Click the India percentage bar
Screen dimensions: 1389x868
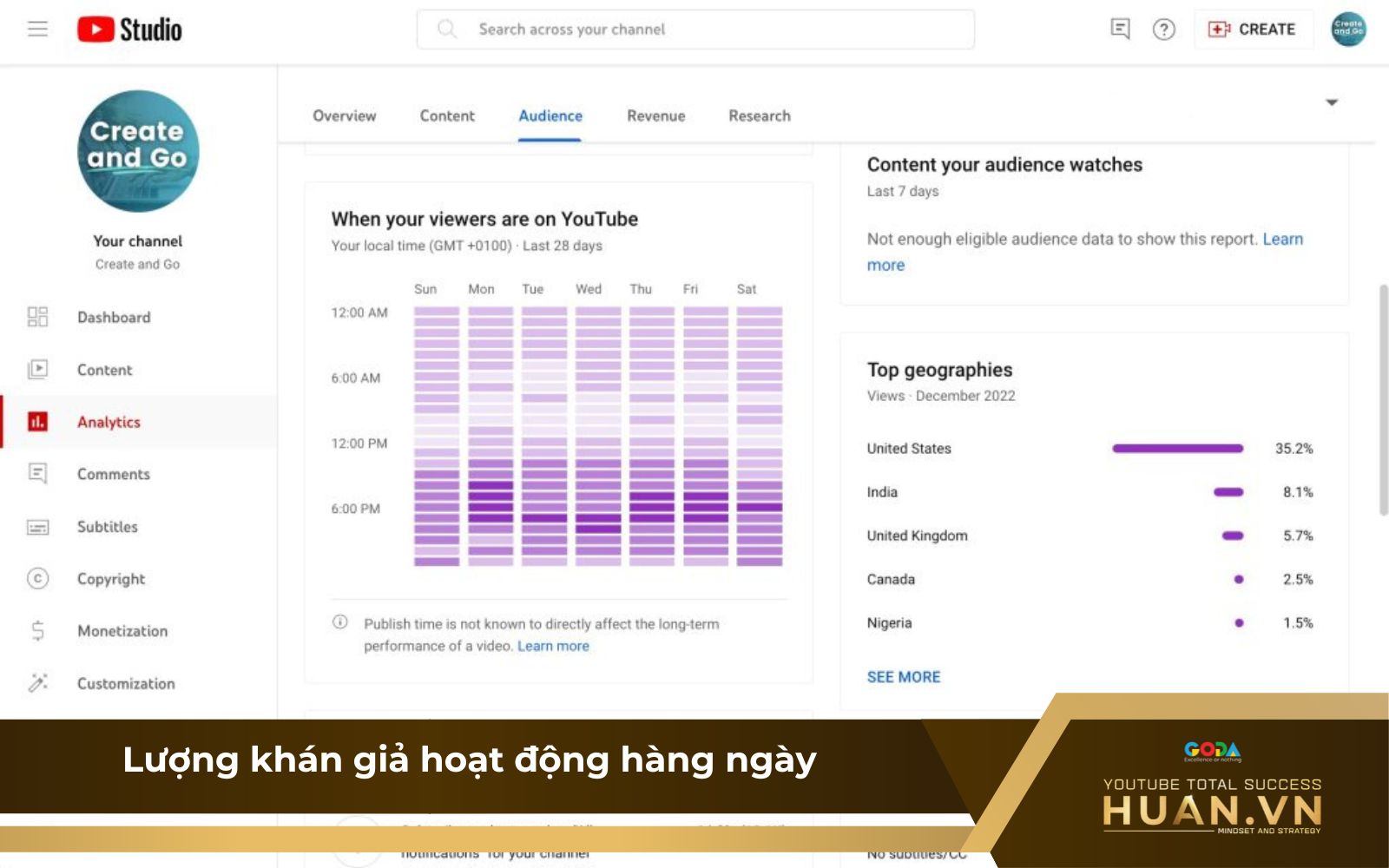[x=1228, y=492]
